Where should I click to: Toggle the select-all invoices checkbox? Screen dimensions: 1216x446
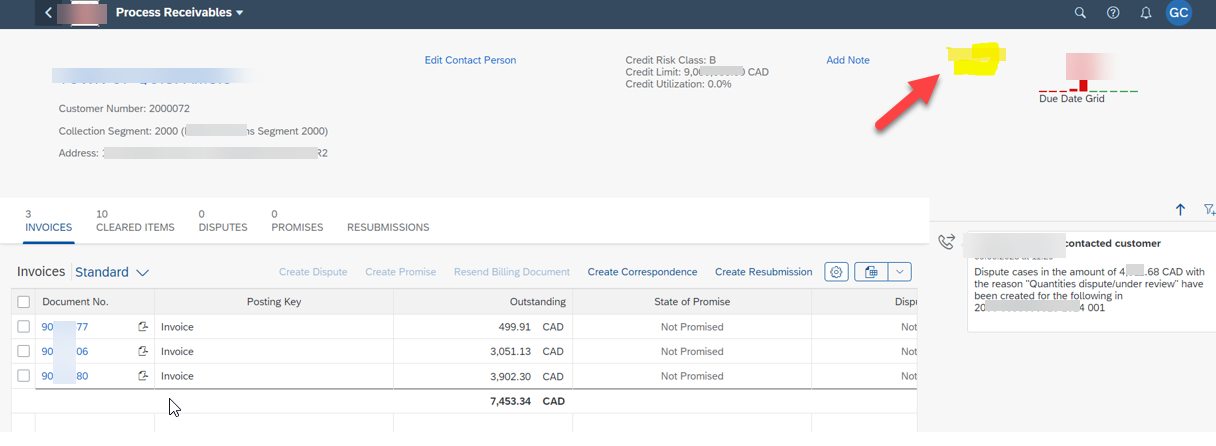click(24, 302)
